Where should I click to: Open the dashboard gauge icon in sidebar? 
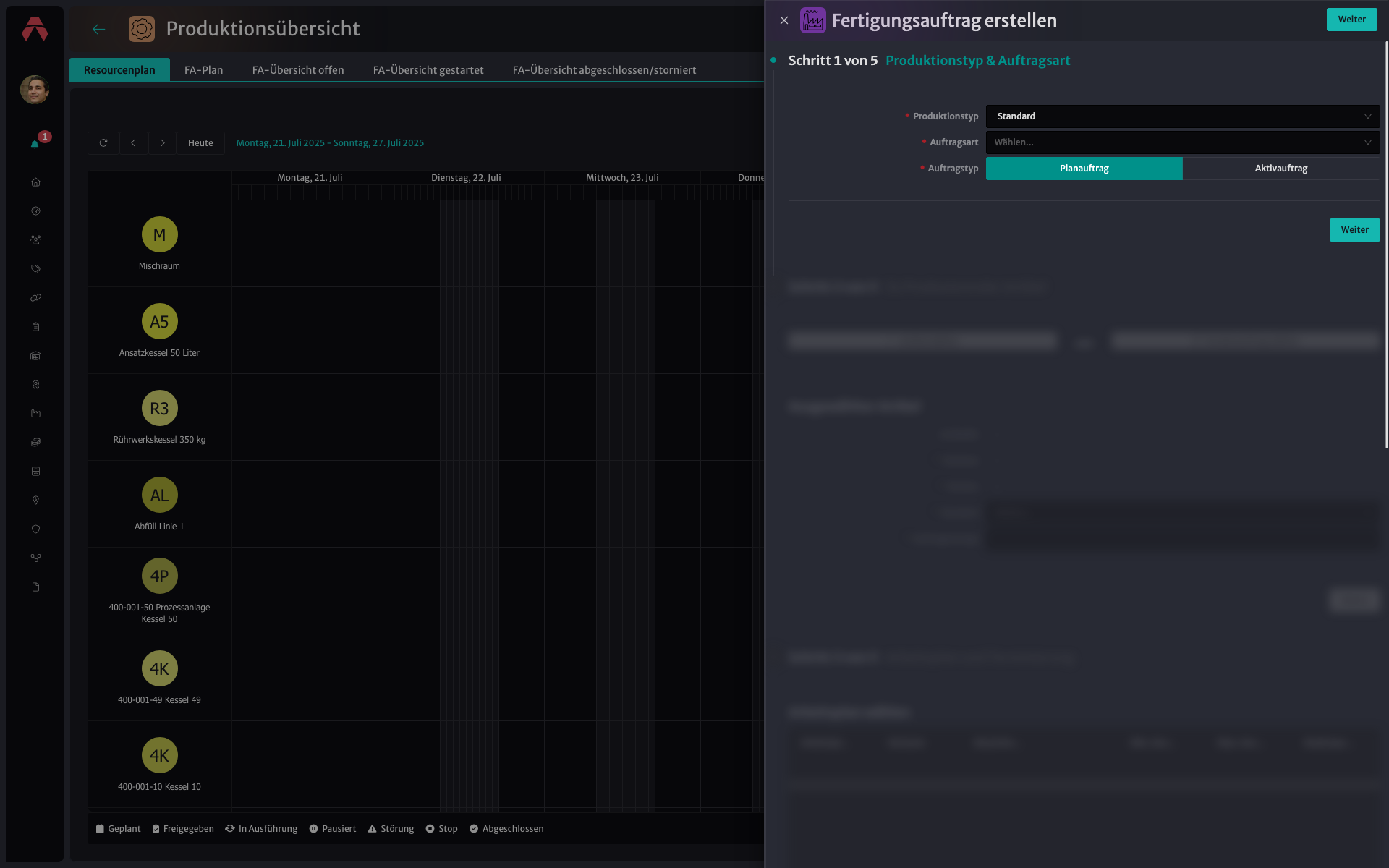click(x=35, y=211)
